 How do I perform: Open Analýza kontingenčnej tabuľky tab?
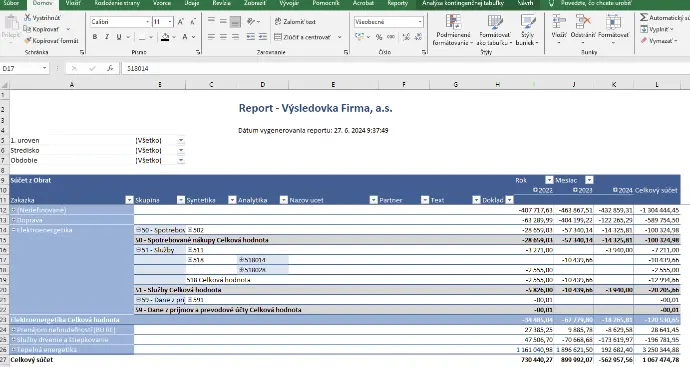pyautogui.click(x=462, y=3)
